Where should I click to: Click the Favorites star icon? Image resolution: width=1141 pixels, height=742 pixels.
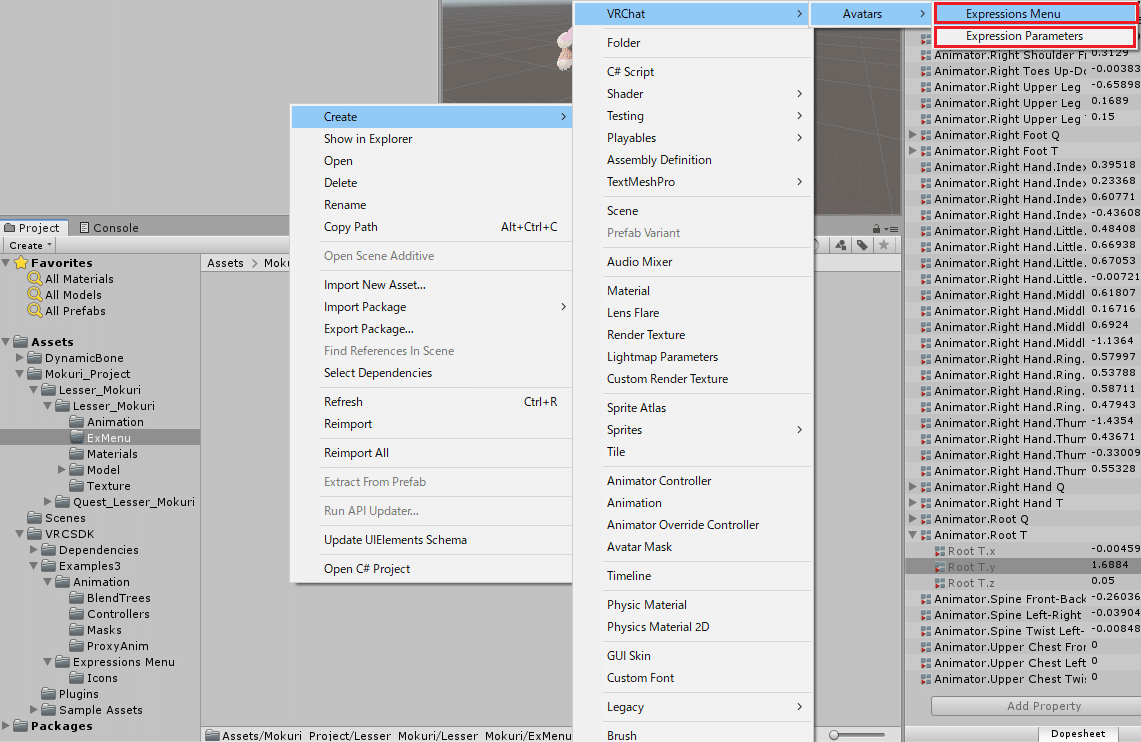20,263
